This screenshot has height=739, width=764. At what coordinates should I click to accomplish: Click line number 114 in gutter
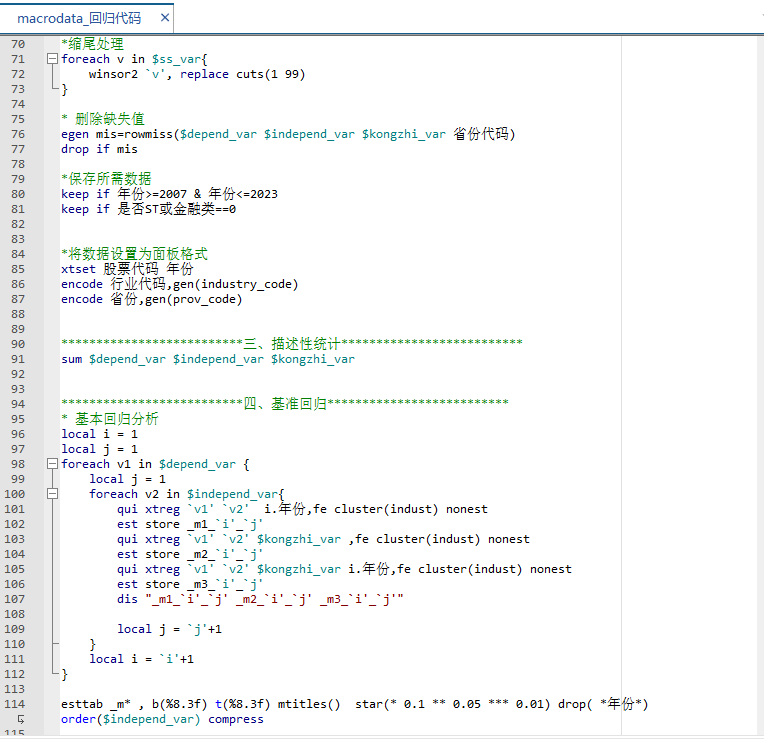click(x=15, y=704)
